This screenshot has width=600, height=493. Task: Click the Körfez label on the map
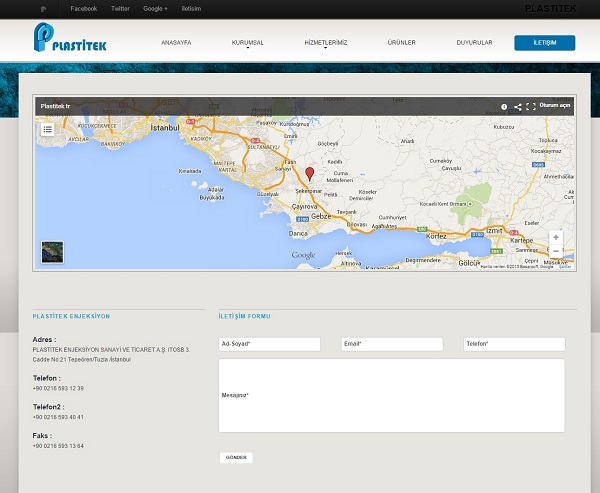click(x=436, y=236)
